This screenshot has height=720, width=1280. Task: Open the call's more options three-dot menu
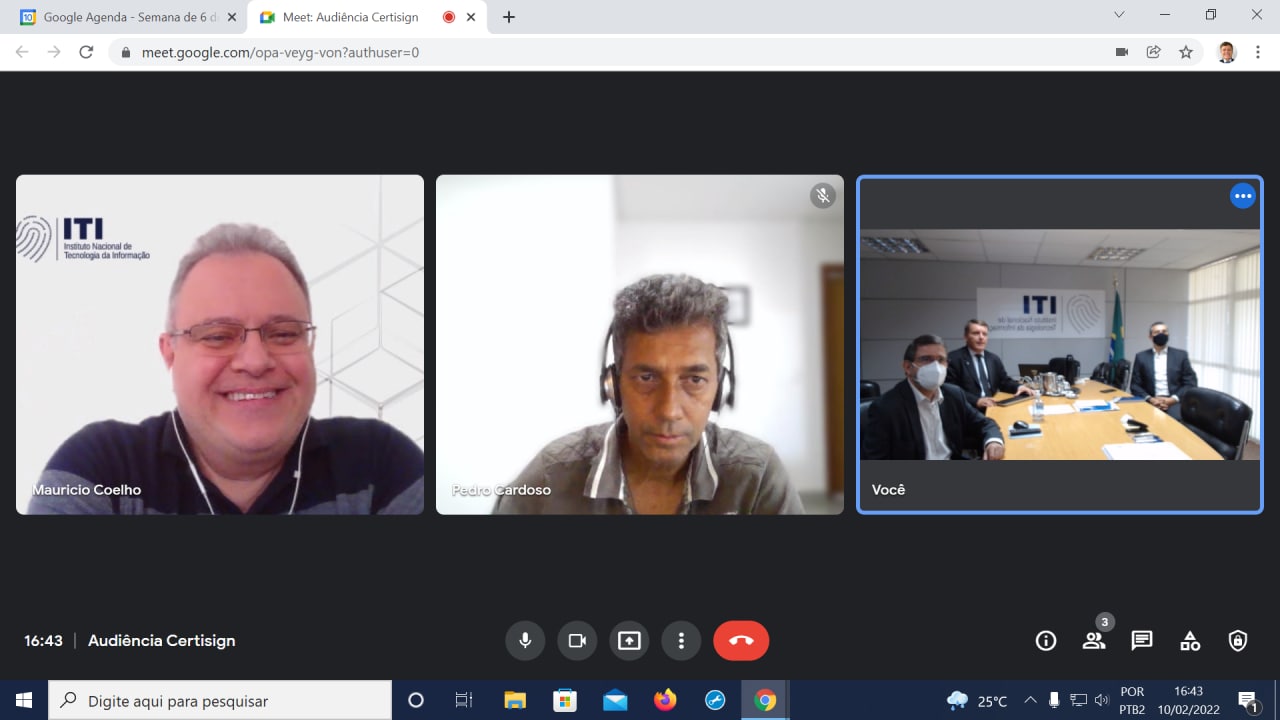point(681,640)
